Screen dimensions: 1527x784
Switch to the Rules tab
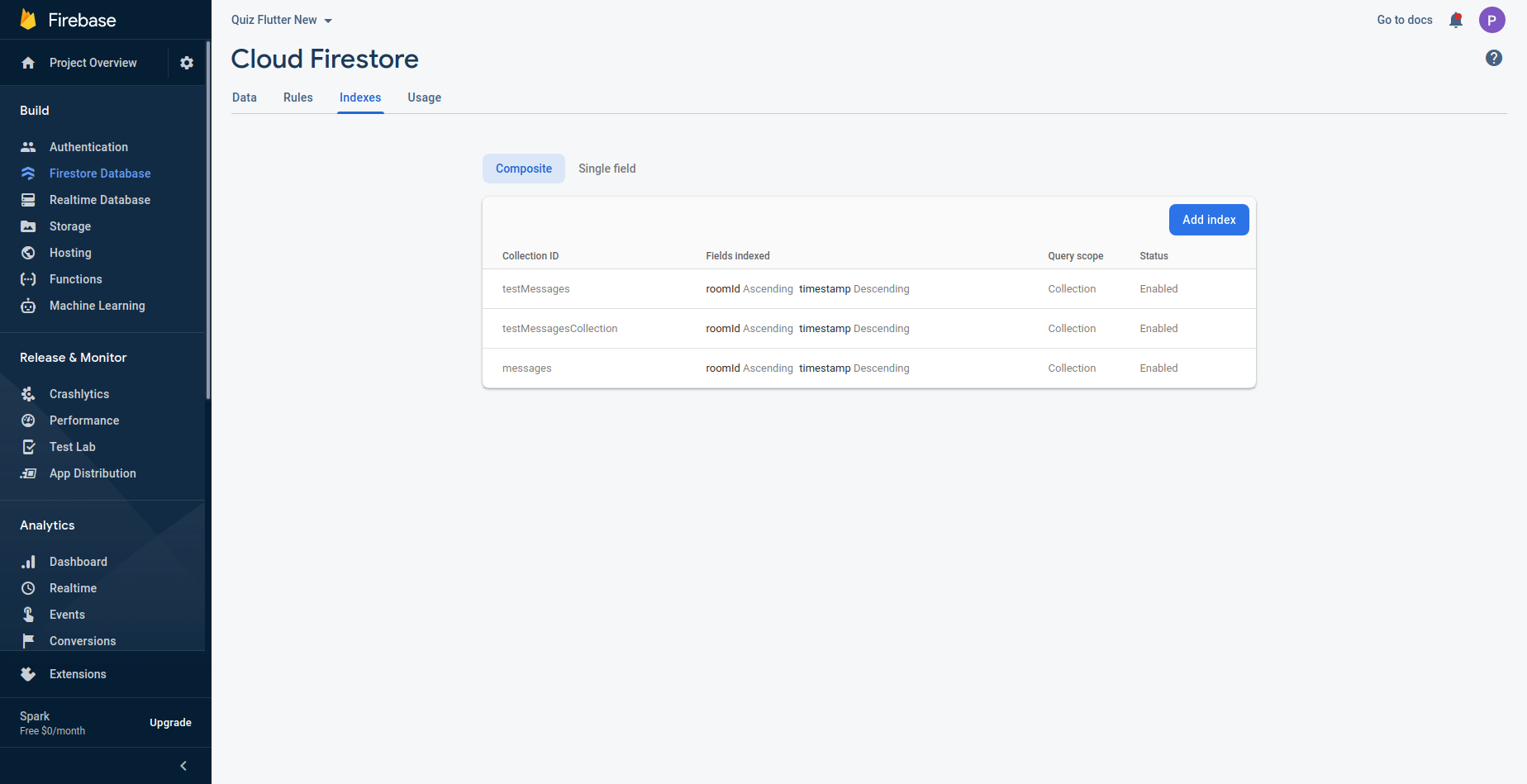point(297,97)
